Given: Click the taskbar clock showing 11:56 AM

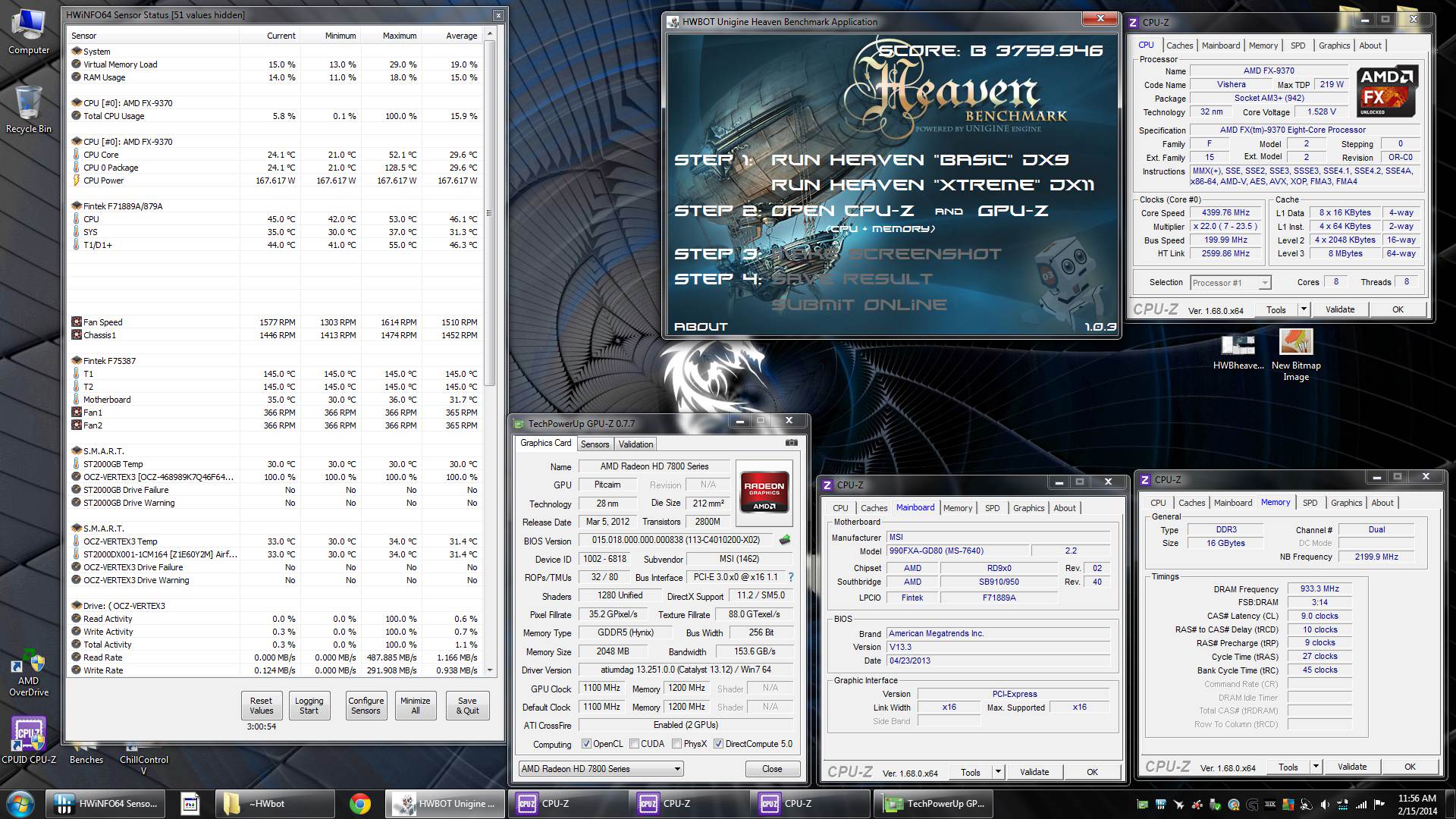Looking at the screenshot, I should click(x=1417, y=804).
